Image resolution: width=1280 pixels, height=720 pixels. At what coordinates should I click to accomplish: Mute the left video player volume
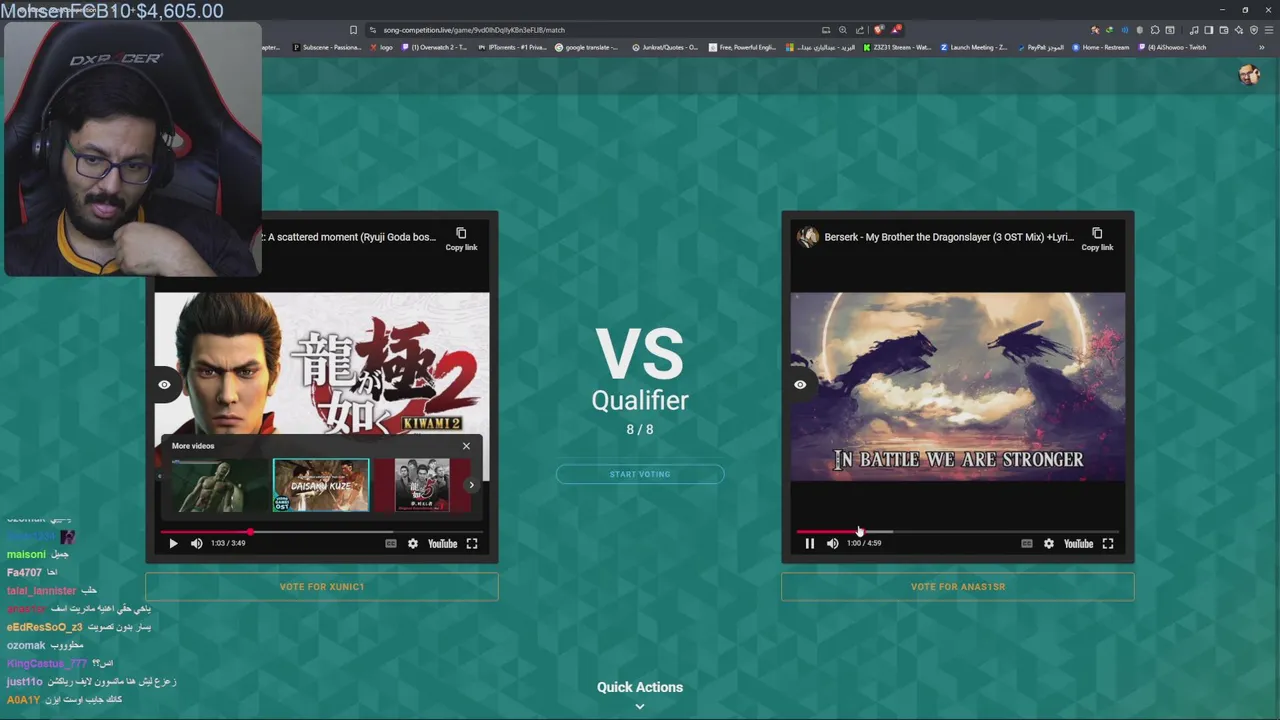197,543
